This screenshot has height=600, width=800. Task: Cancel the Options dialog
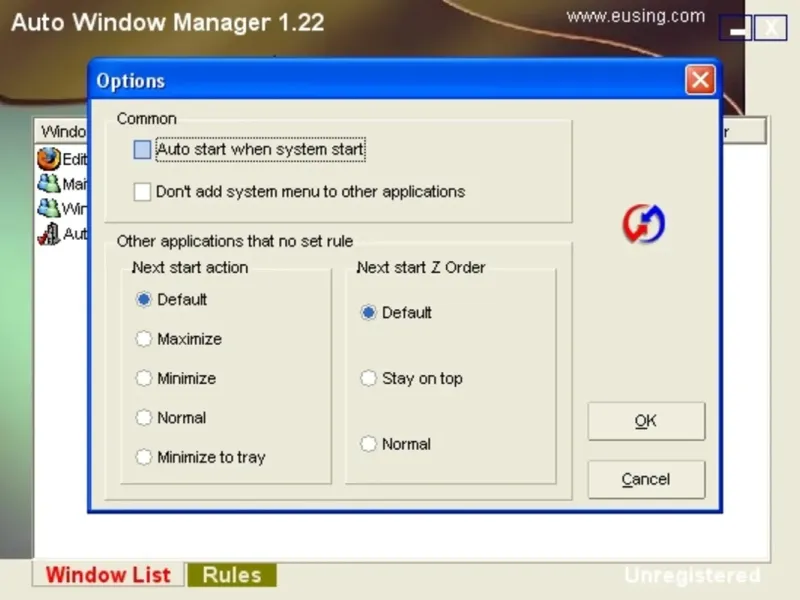[x=646, y=480]
